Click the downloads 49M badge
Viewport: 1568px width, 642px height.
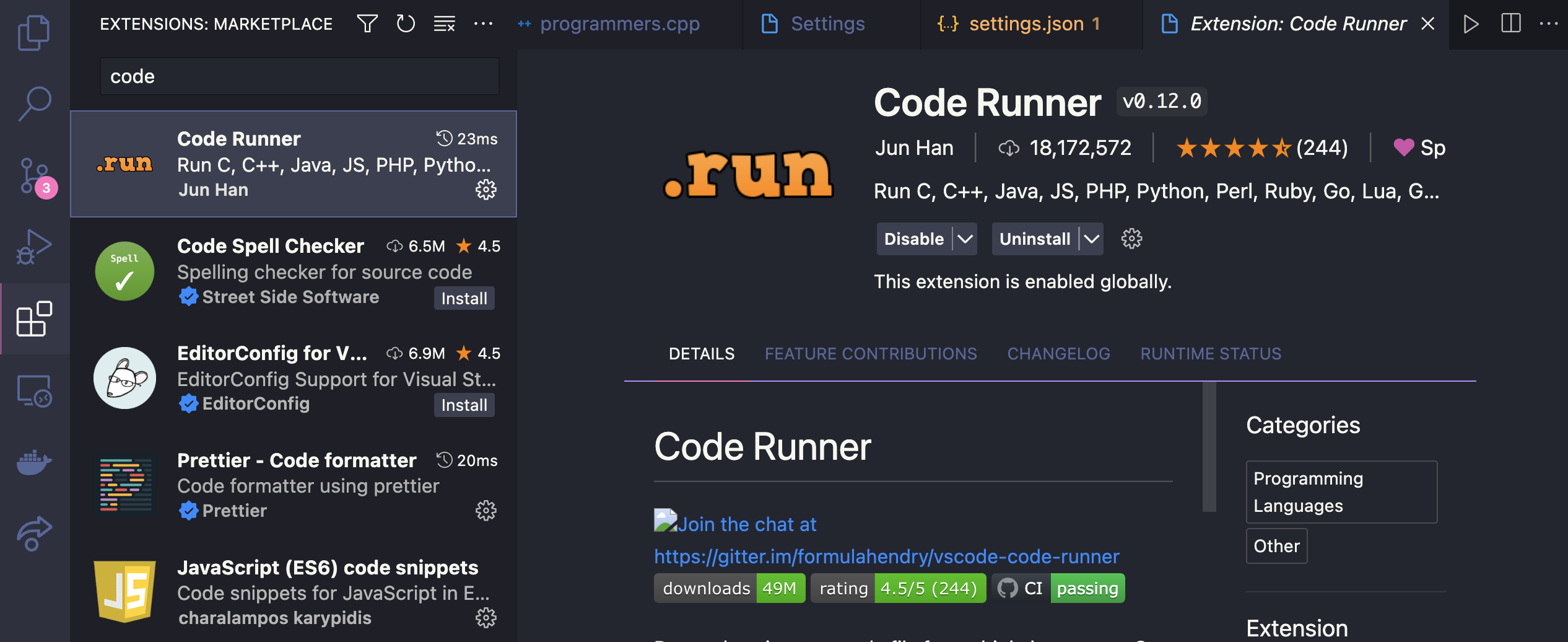(x=730, y=588)
